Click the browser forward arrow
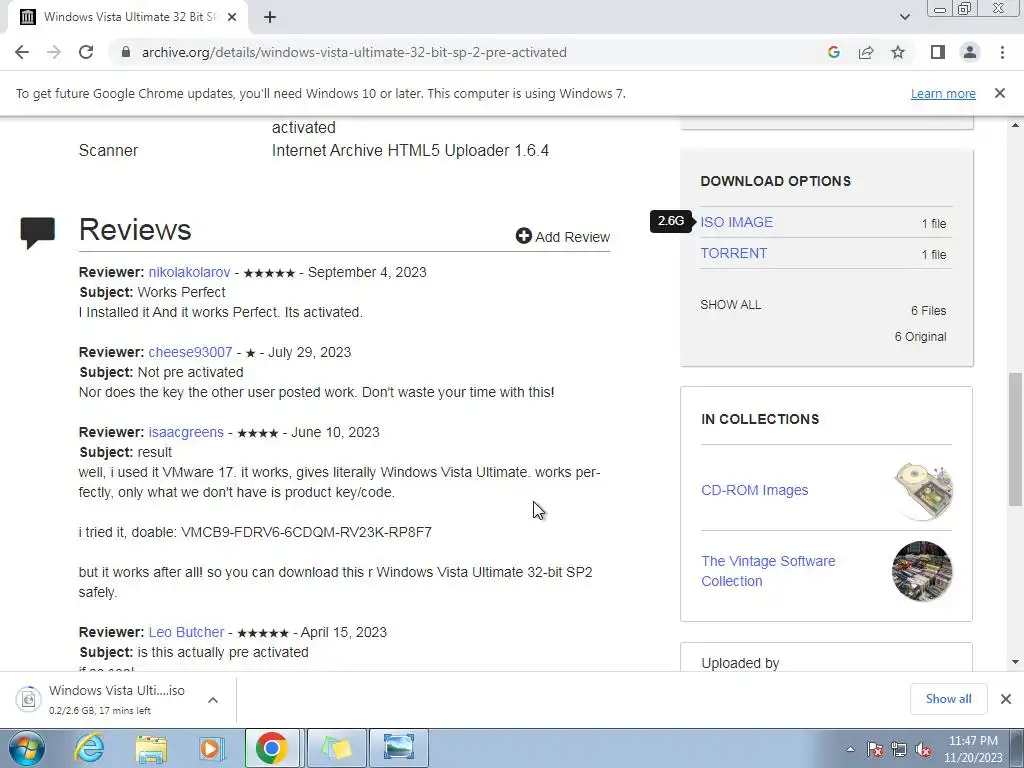The image size is (1024, 768). coord(54,52)
